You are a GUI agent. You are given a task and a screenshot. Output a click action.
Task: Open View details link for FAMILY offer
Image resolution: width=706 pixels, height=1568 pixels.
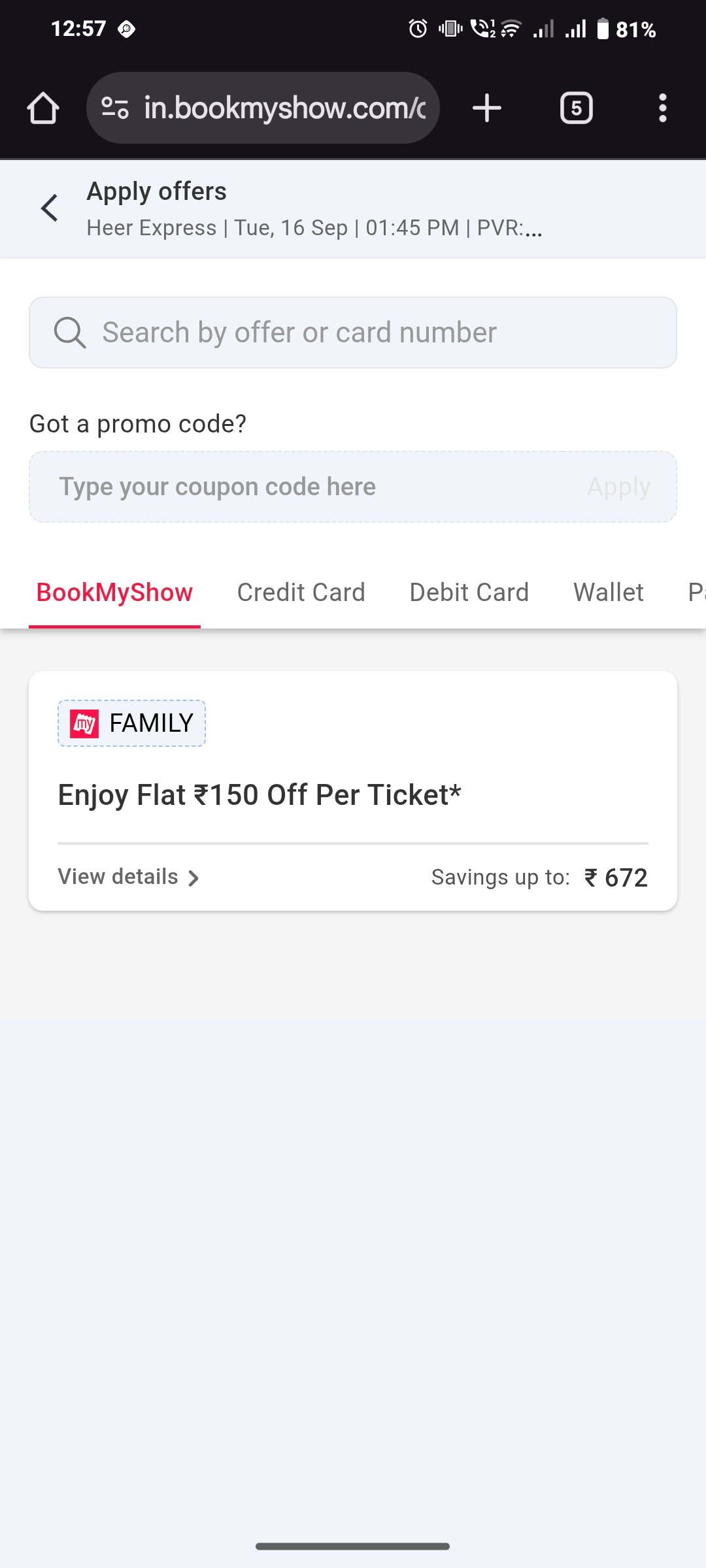[x=128, y=877]
